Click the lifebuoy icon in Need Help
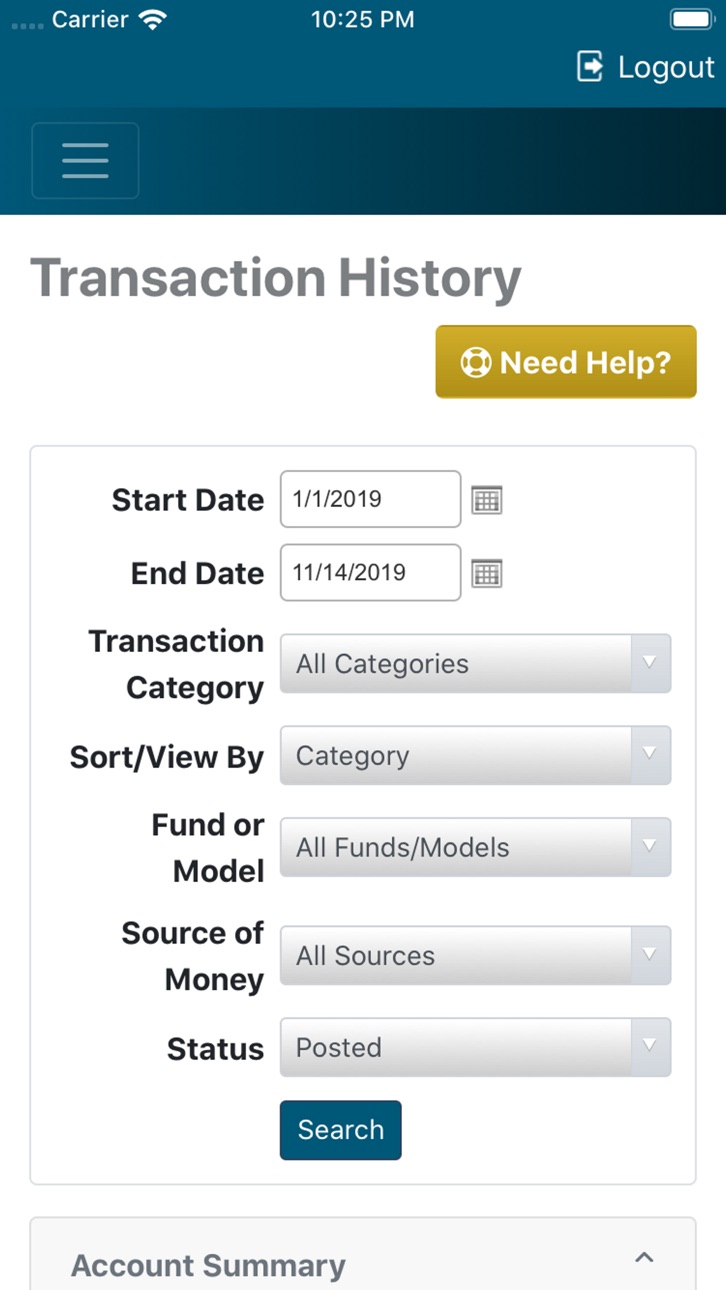 click(475, 362)
